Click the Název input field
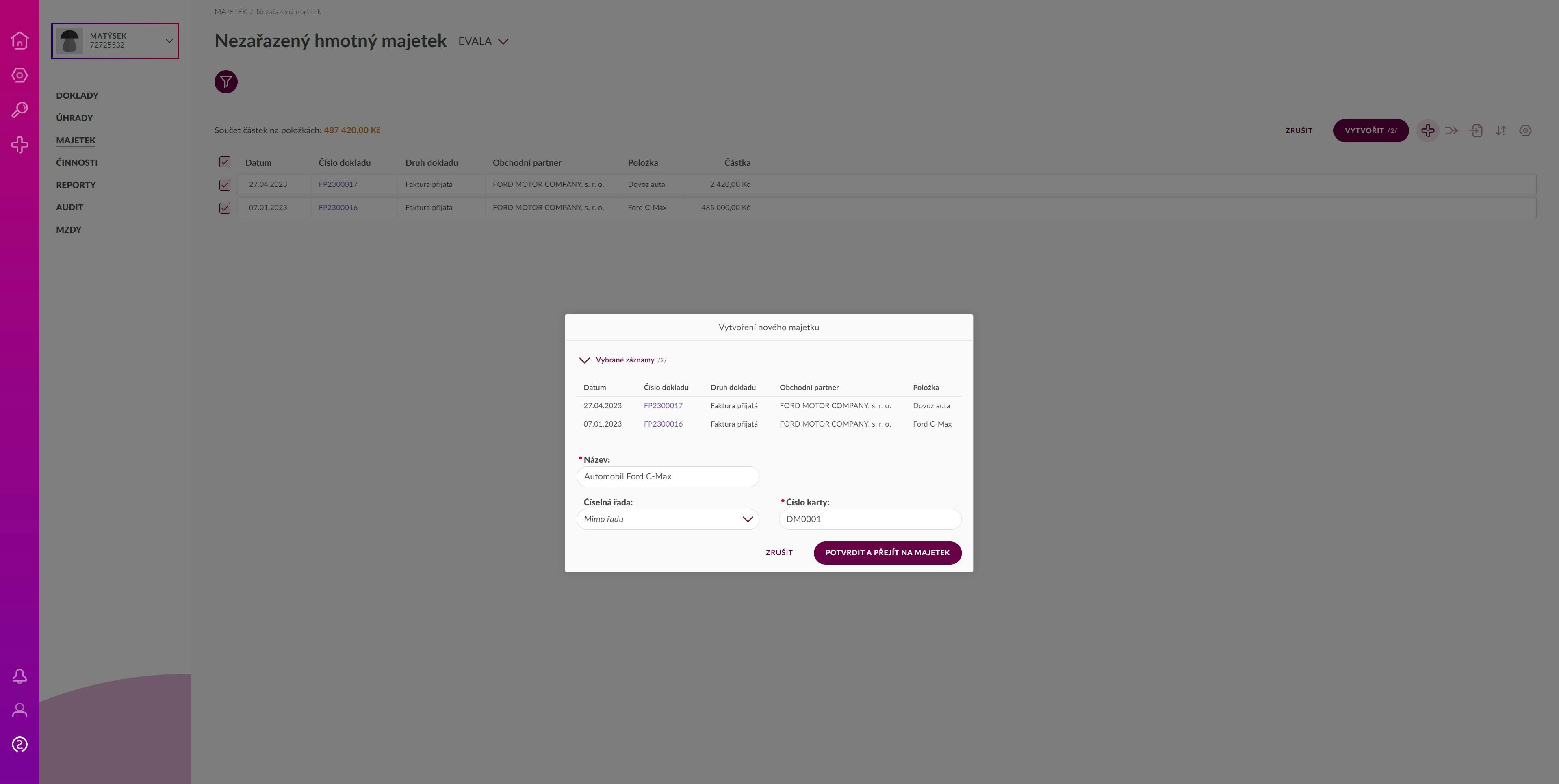Image resolution: width=1559 pixels, height=784 pixels. [668, 476]
